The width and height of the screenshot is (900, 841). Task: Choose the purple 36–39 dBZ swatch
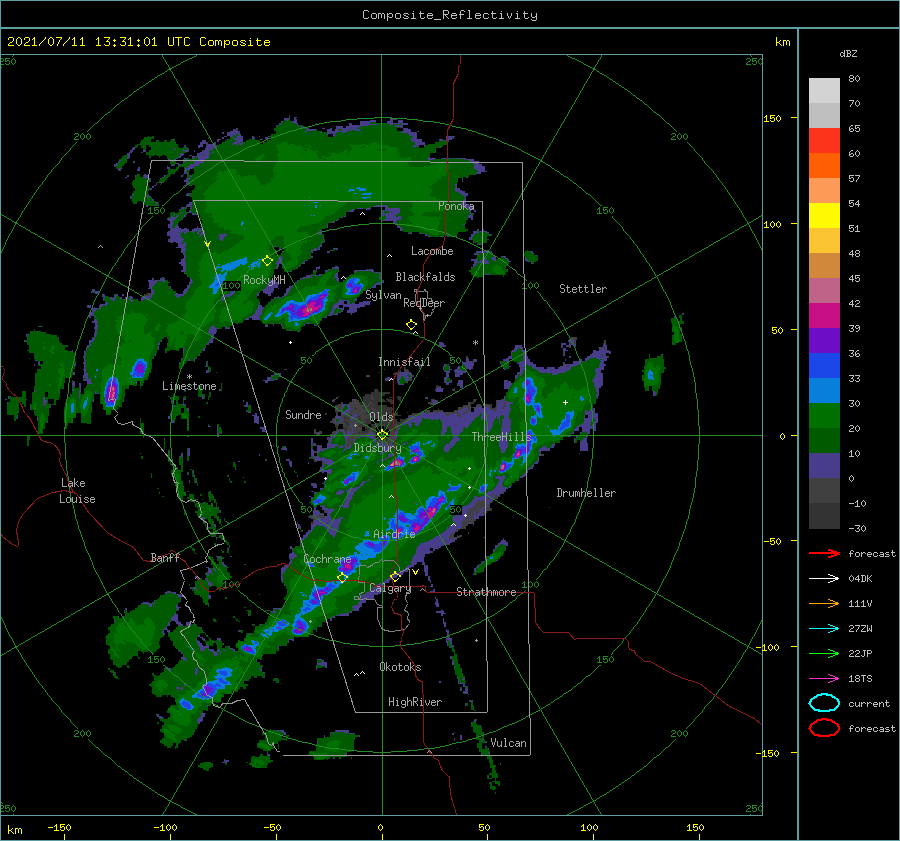(824, 341)
